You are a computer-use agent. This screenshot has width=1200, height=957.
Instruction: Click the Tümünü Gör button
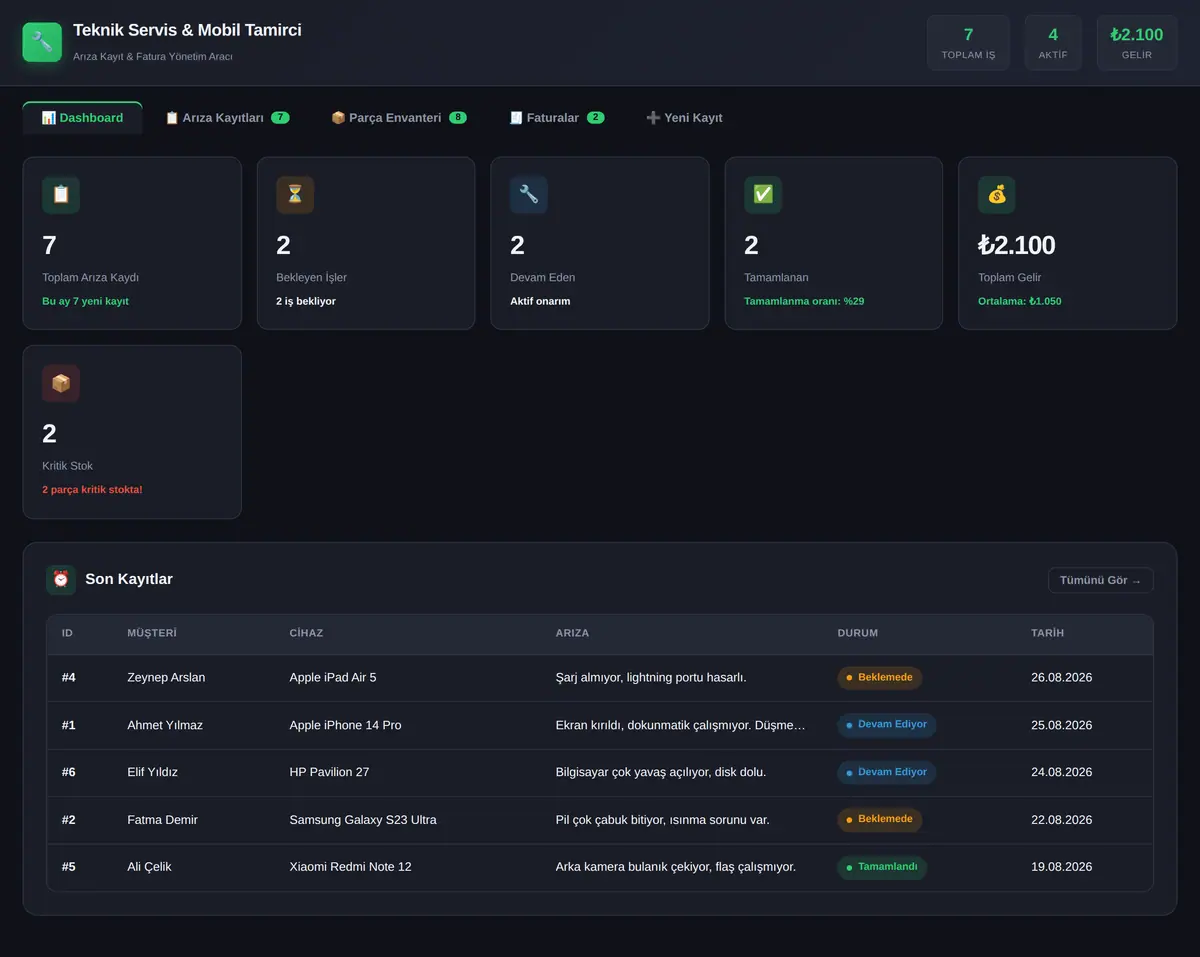point(1100,580)
